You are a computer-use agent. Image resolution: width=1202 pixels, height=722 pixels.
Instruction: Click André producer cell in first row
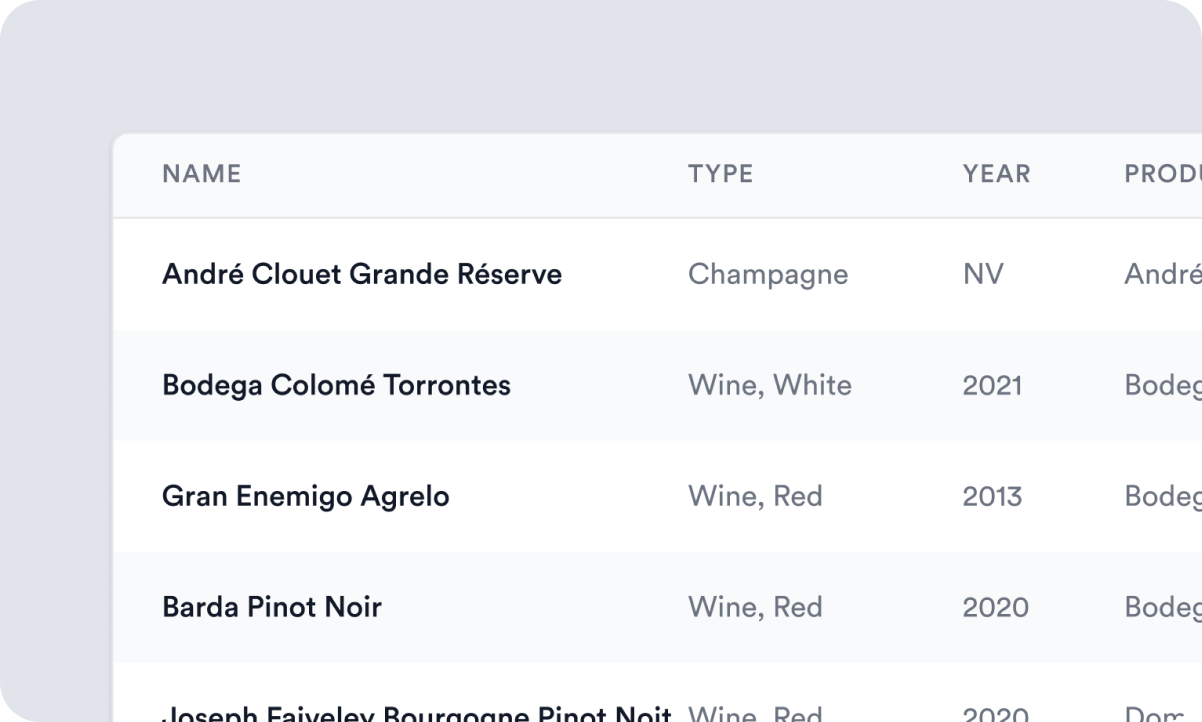[1163, 274]
